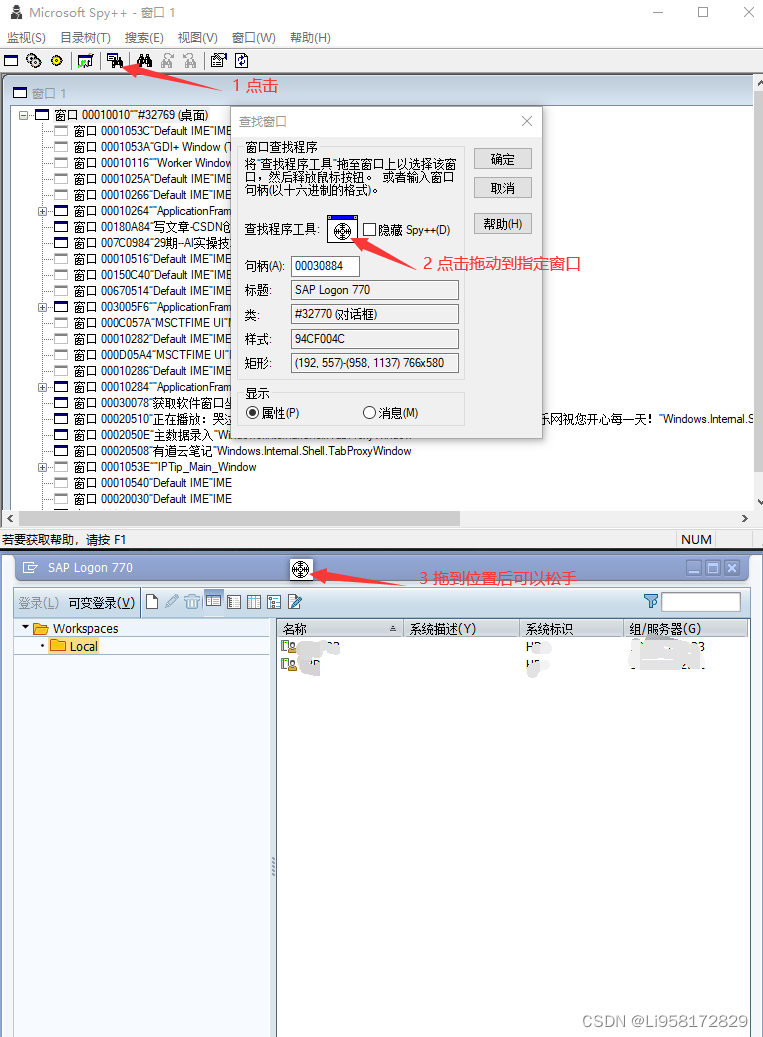
Task: Open the Threads view toolbar icon
Action: click(57, 61)
